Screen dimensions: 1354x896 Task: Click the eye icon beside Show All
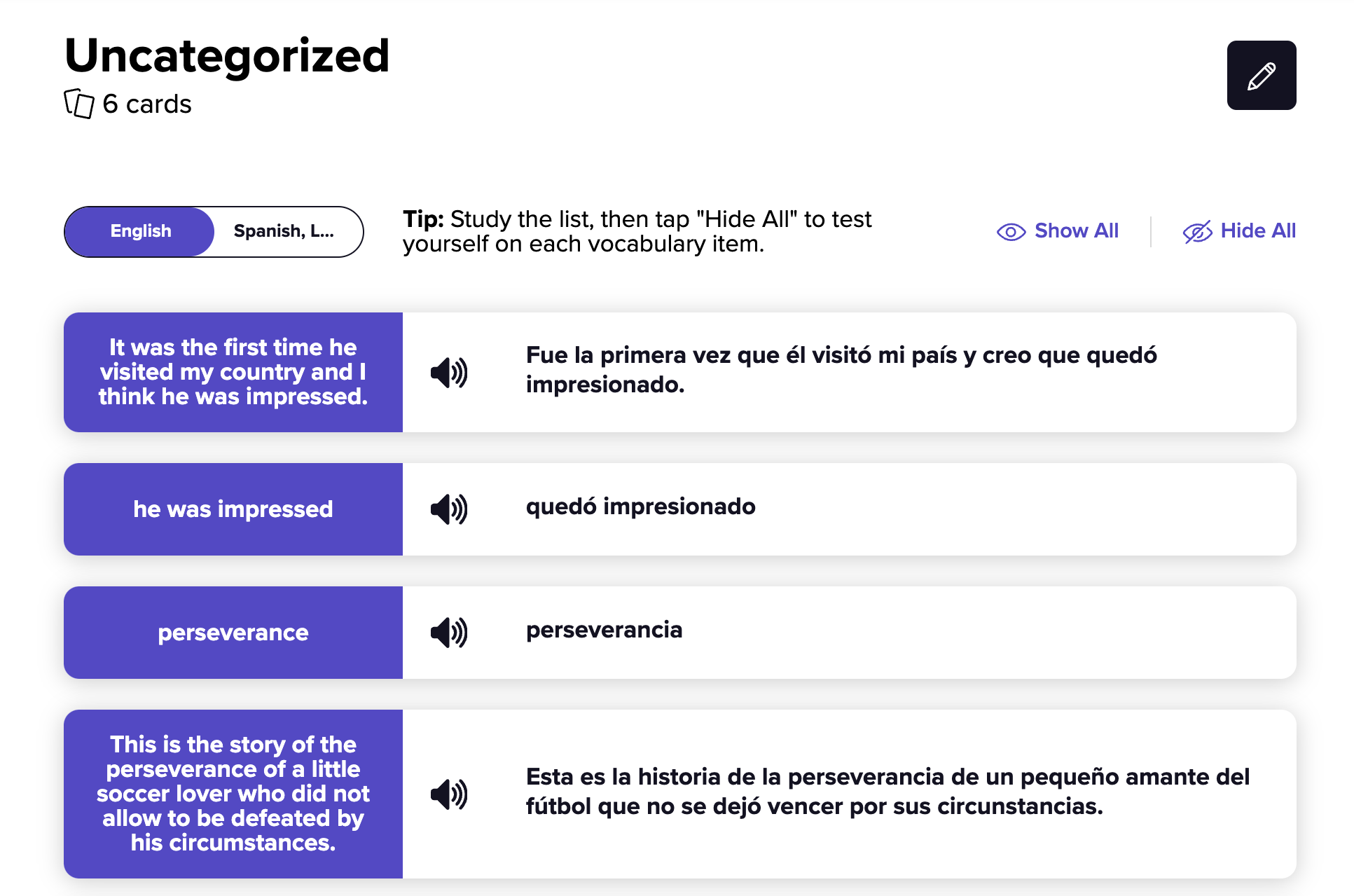[1011, 232]
